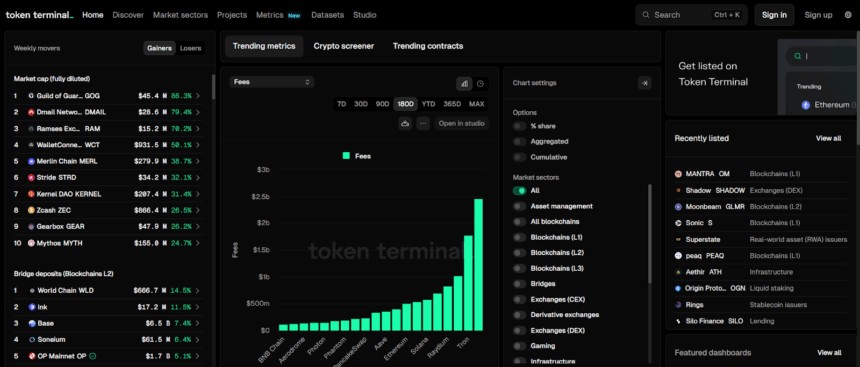
Task: Open the three-dot more options menu
Action: tap(423, 123)
